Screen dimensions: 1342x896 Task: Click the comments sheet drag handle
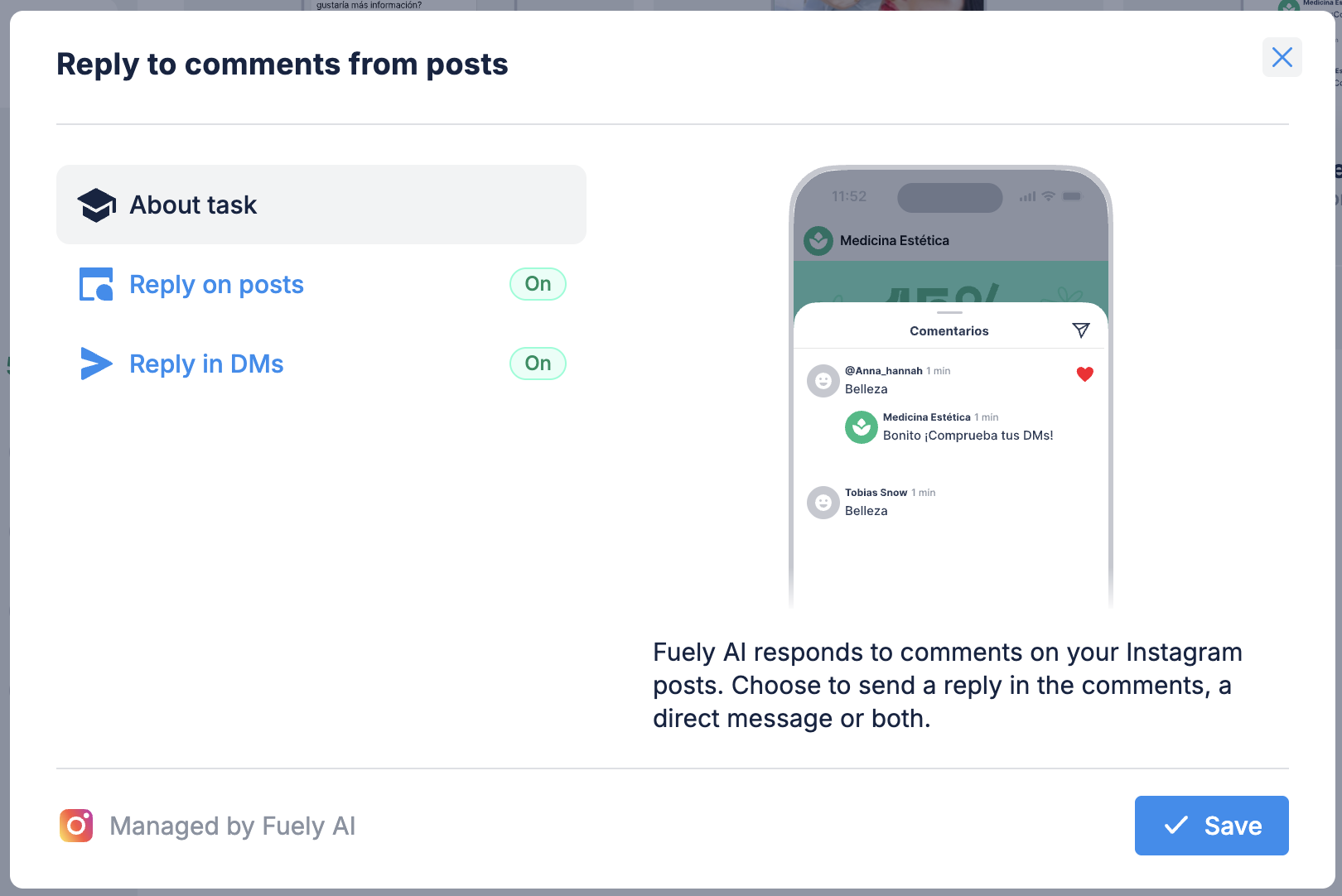click(x=949, y=313)
